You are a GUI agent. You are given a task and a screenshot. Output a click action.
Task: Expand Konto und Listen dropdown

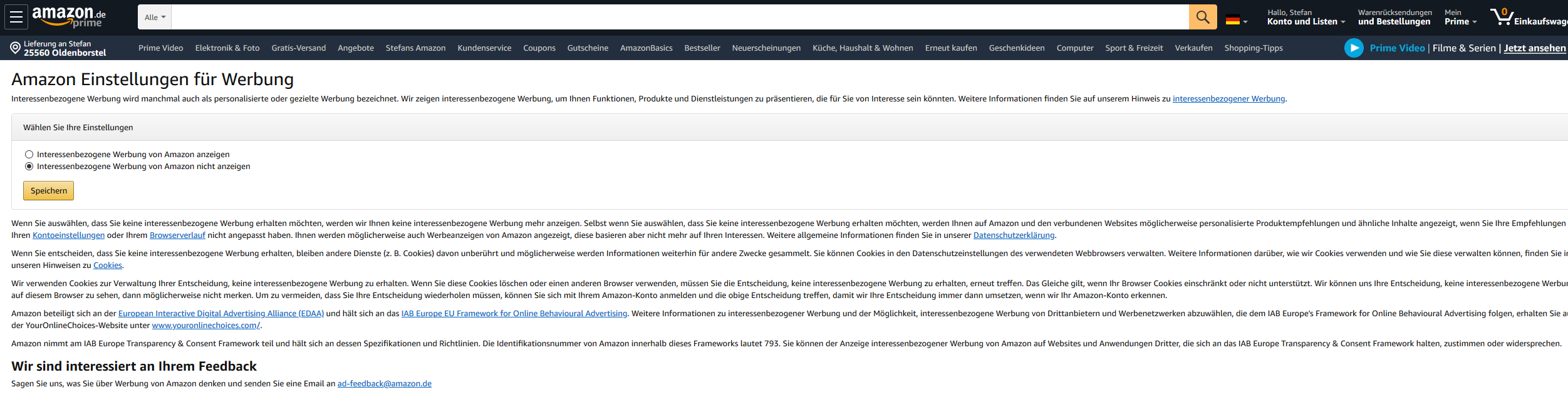(1306, 17)
